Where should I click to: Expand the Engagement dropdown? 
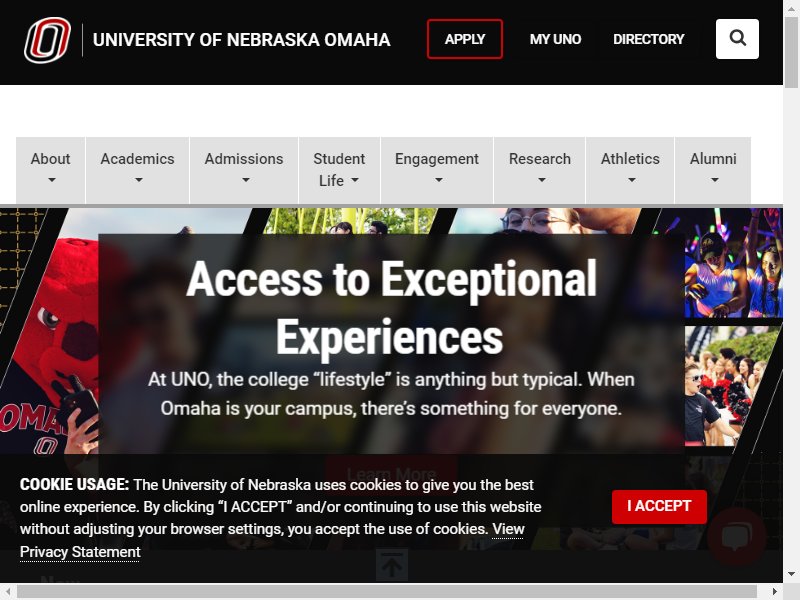[437, 170]
